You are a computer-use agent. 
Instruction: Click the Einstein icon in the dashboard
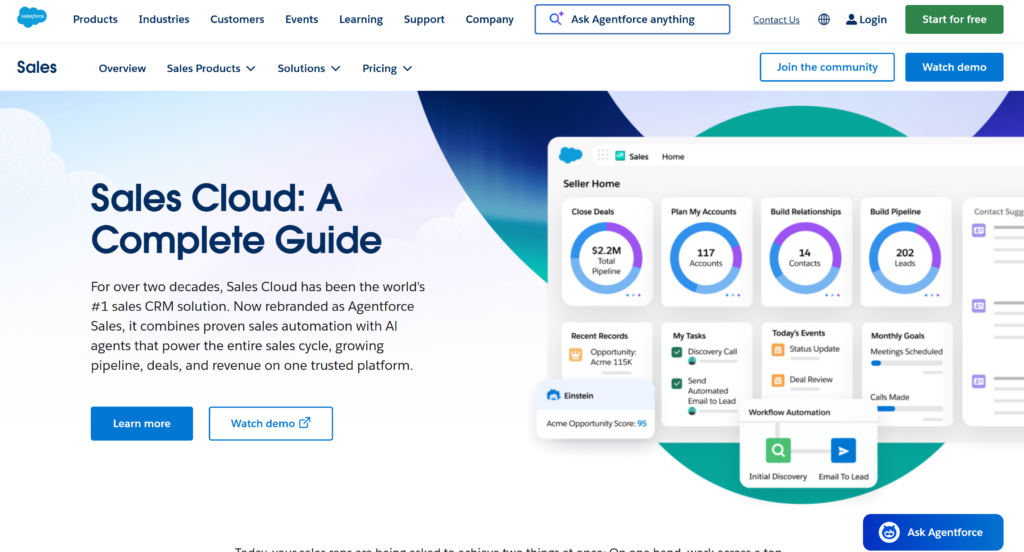coord(553,395)
